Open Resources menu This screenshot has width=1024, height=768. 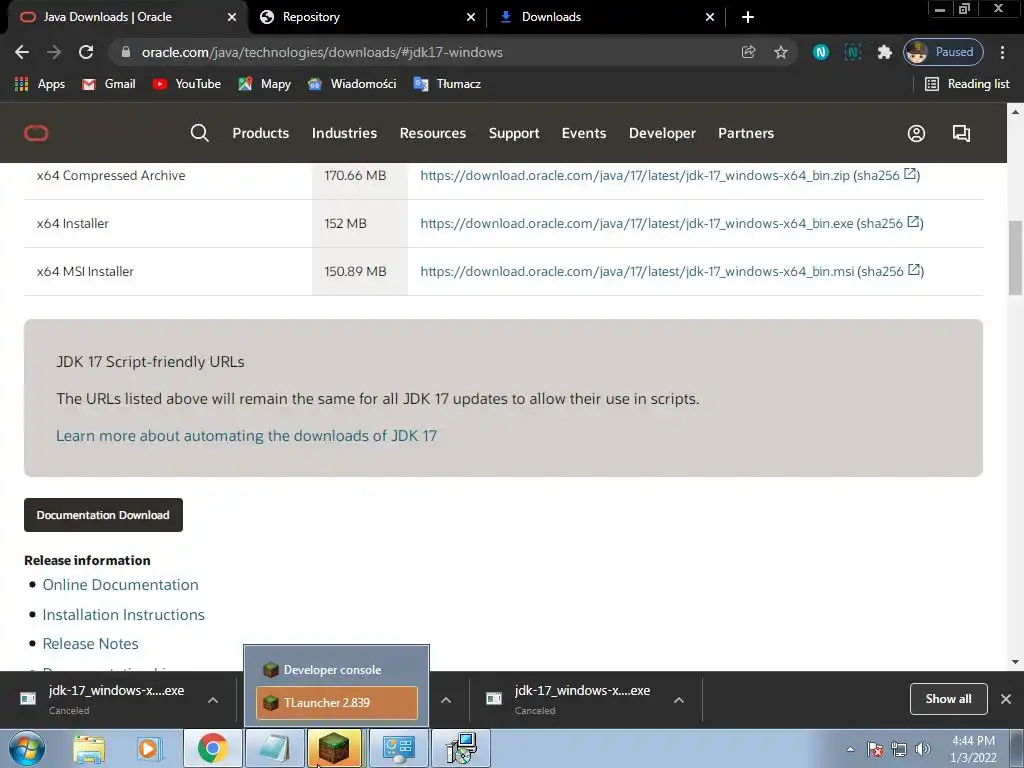click(433, 133)
